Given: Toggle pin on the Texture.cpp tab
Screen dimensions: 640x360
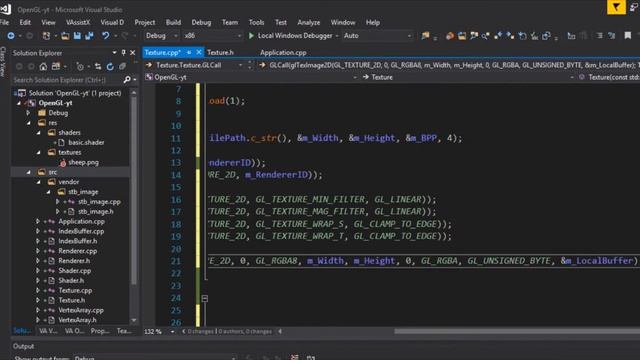Looking at the screenshot, I should [189, 53].
